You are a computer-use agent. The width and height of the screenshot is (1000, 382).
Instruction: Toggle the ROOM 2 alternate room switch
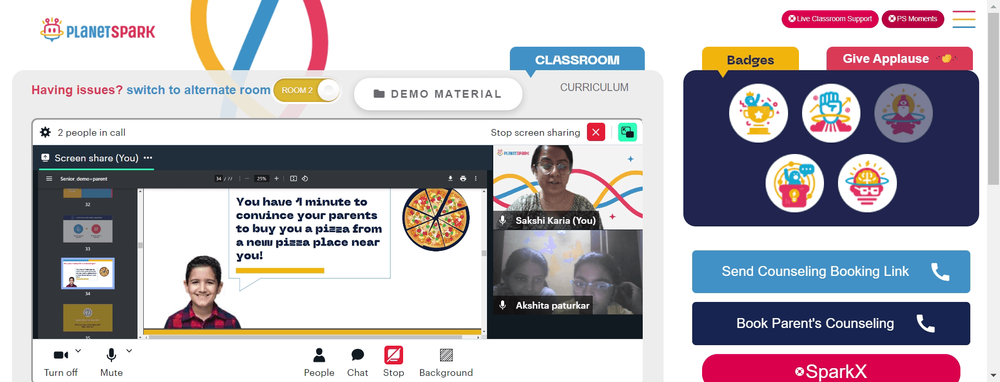(x=307, y=90)
